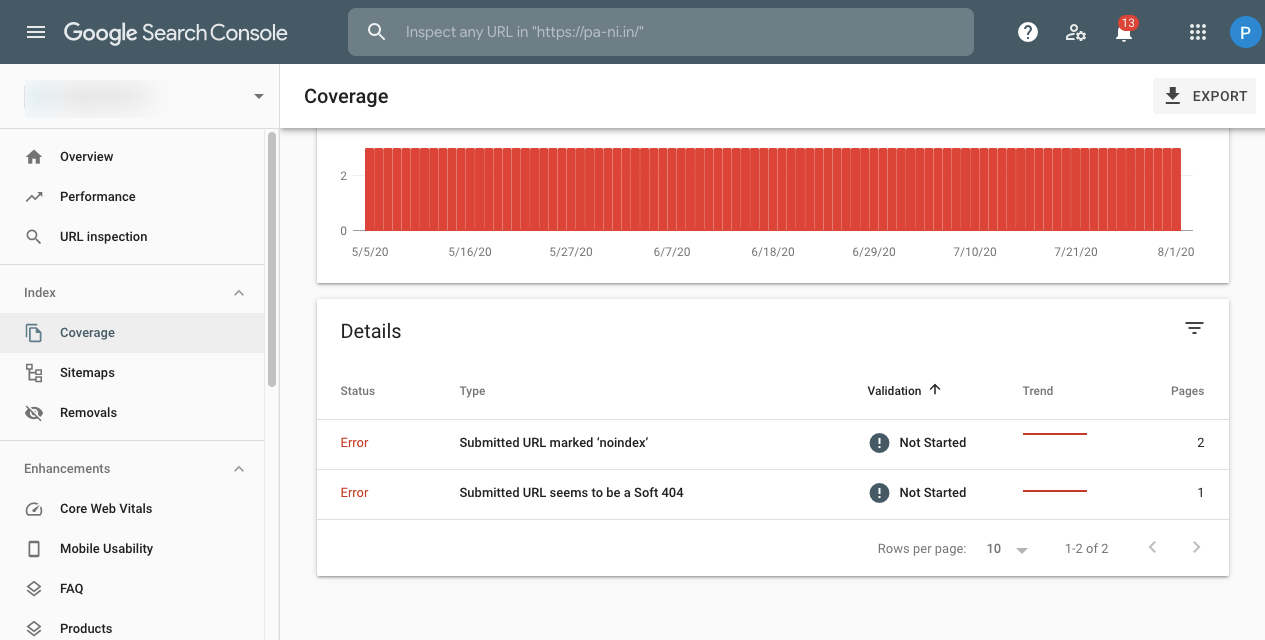
Task: Open Mobile Usability report
Action: (132, 549)
